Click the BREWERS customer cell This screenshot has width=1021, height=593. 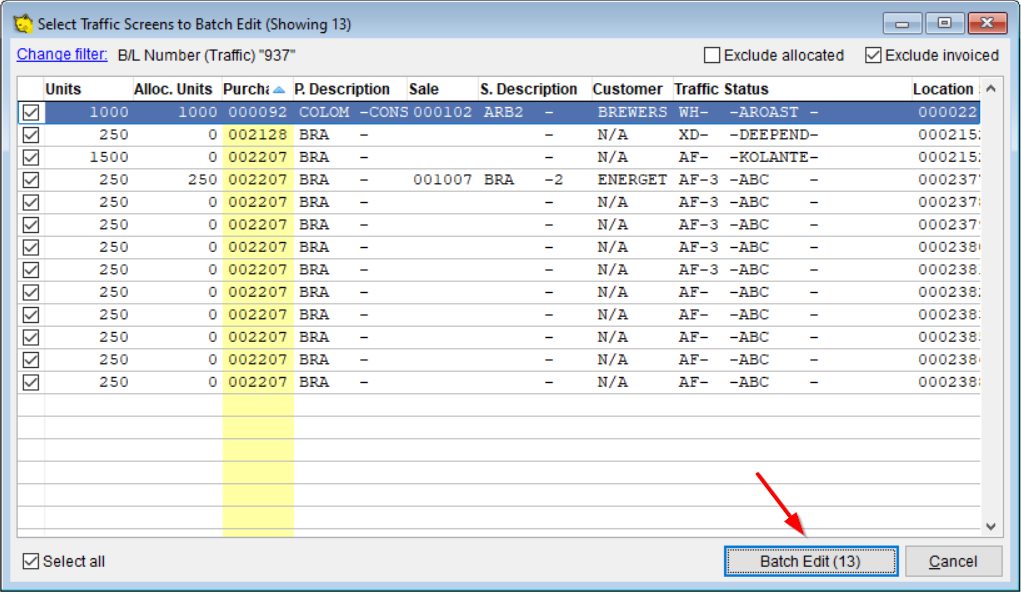coord(632,113)
